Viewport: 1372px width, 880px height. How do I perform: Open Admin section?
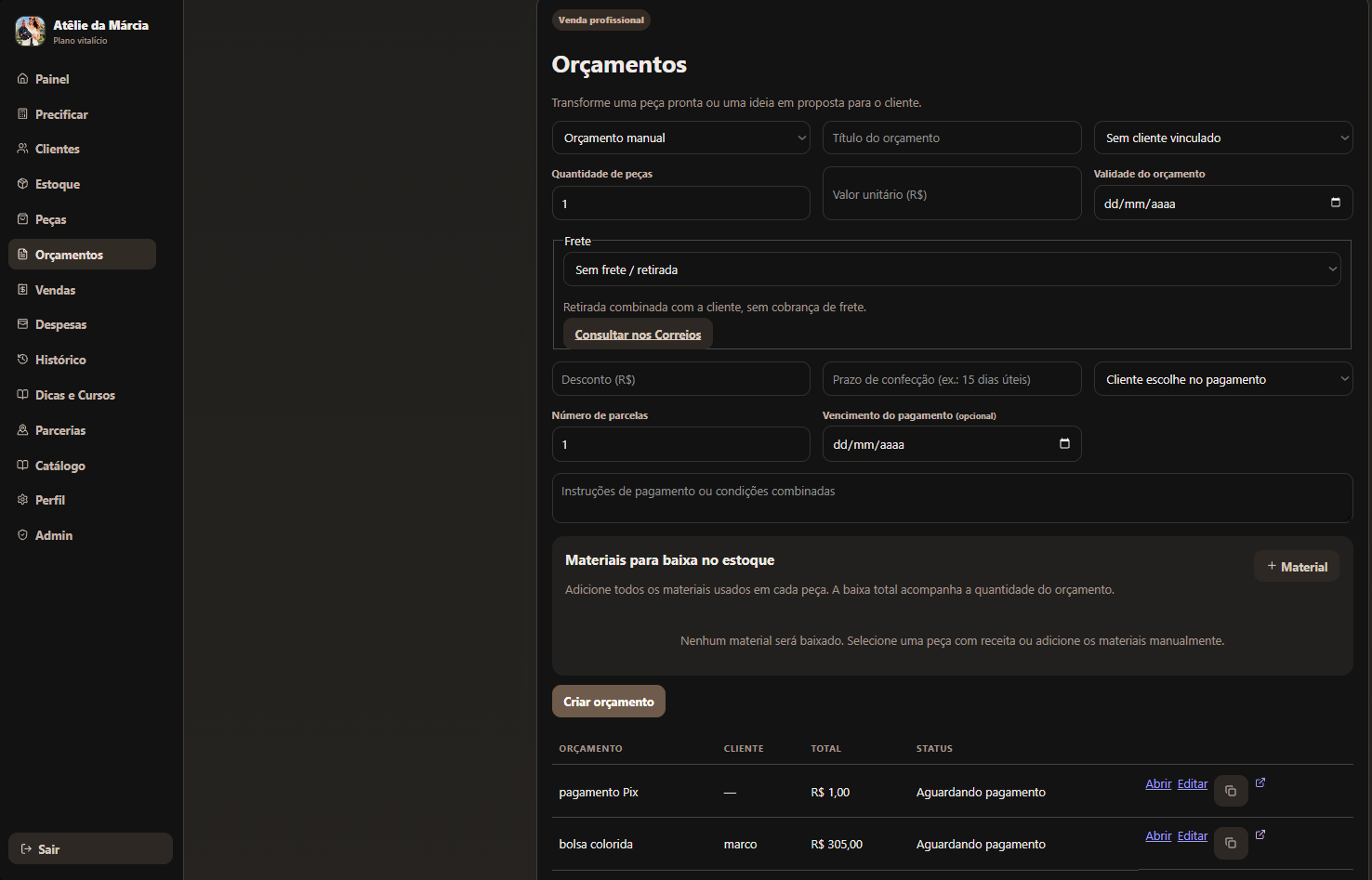[x=82, y=535]
